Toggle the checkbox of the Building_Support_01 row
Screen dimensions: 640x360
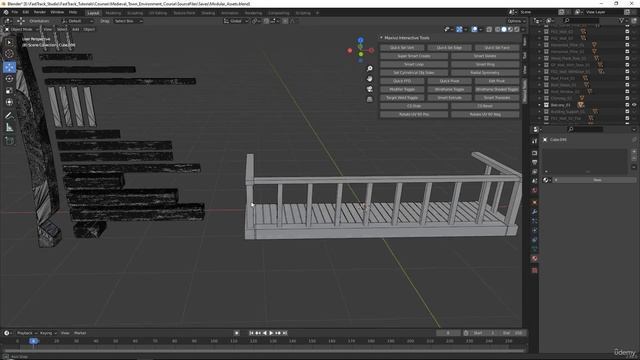click(627, 111)
